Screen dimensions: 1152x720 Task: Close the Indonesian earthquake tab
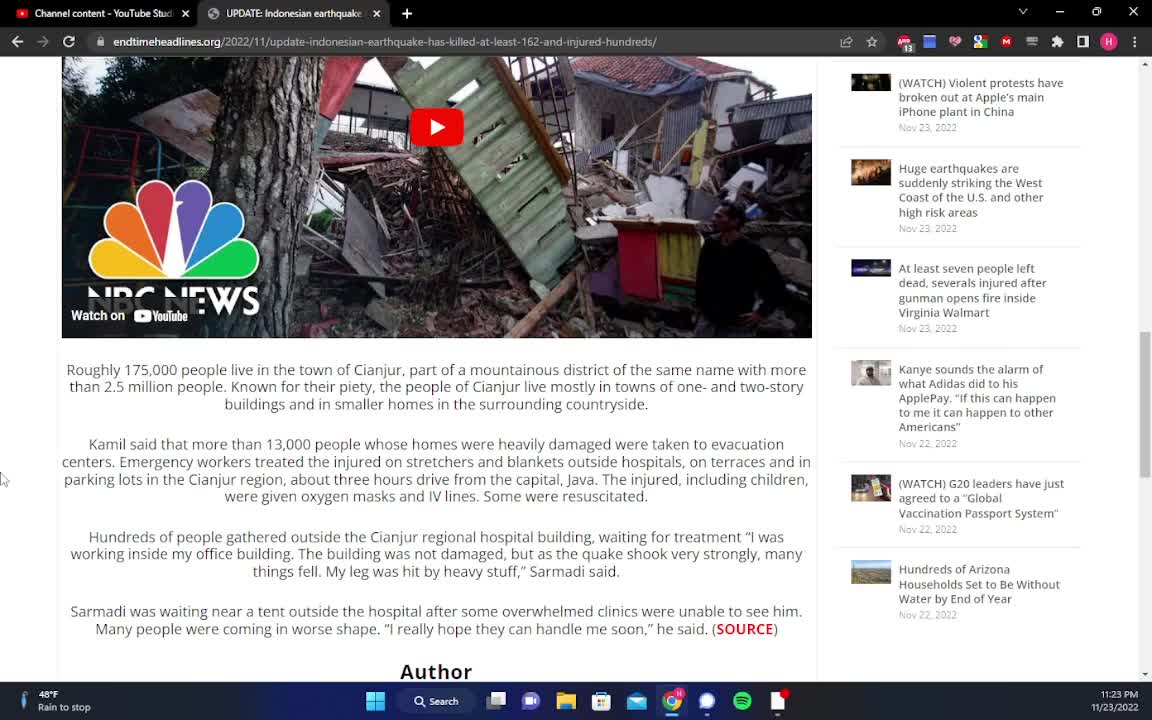(x=376, y=13)
